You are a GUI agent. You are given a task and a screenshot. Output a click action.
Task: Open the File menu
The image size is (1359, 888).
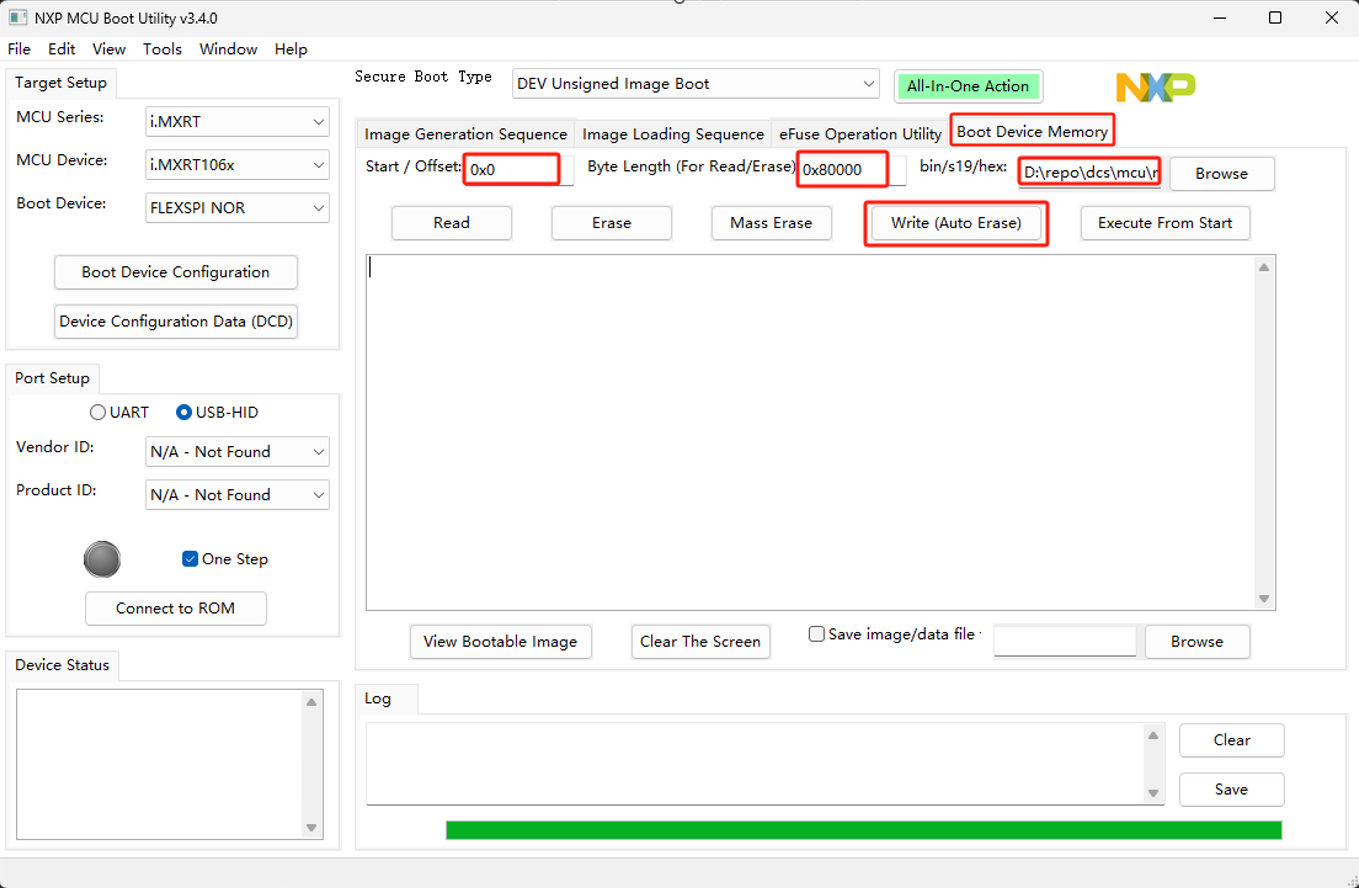point(19,49)
